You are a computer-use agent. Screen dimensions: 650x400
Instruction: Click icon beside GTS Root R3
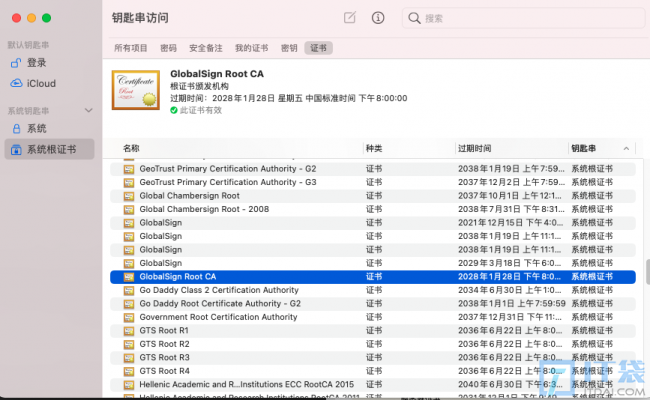coord(129,358)
